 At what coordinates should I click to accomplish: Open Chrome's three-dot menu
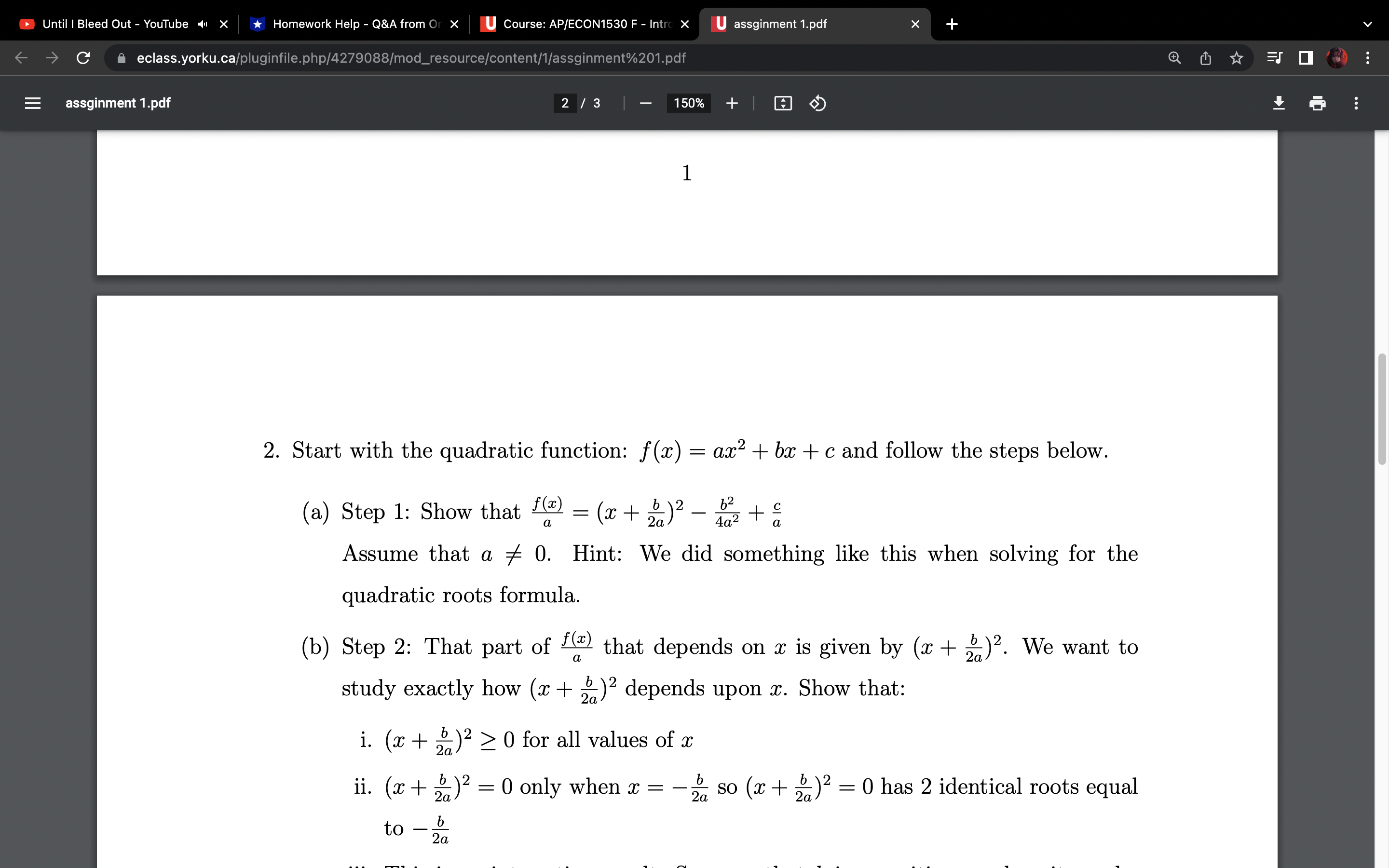click(1368, 57)
